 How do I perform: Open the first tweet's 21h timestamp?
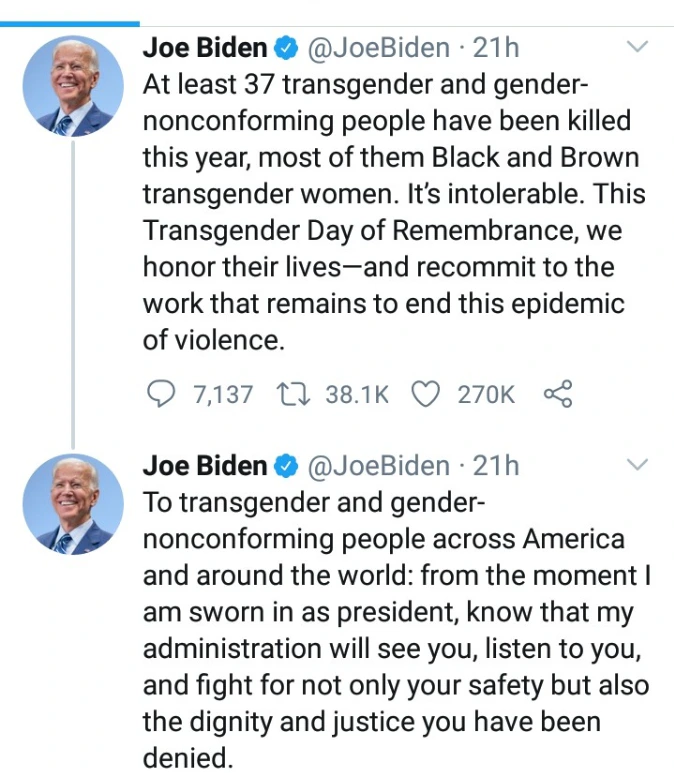click(496, 48)
